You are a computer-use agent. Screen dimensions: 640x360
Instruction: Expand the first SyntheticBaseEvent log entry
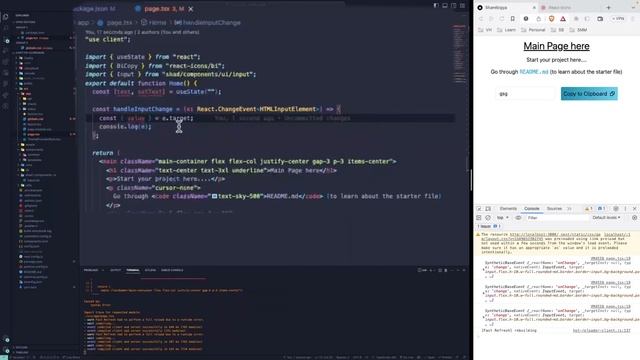pyautogui.click(x=484, y=270)
